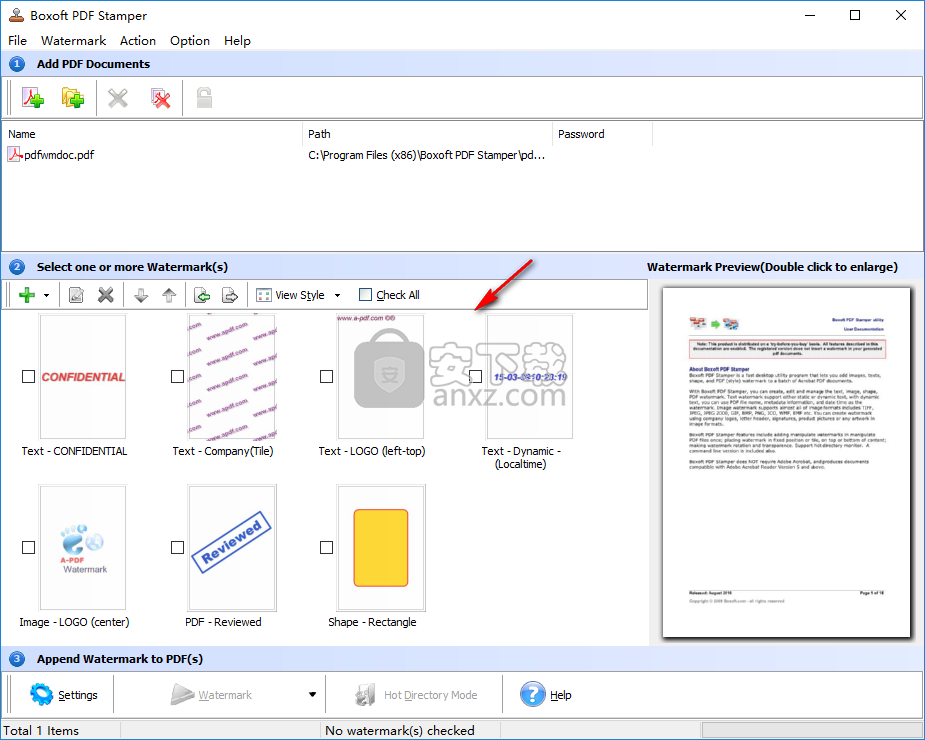Click the watermark preview page
925x740 pixels.
point(786,463)
